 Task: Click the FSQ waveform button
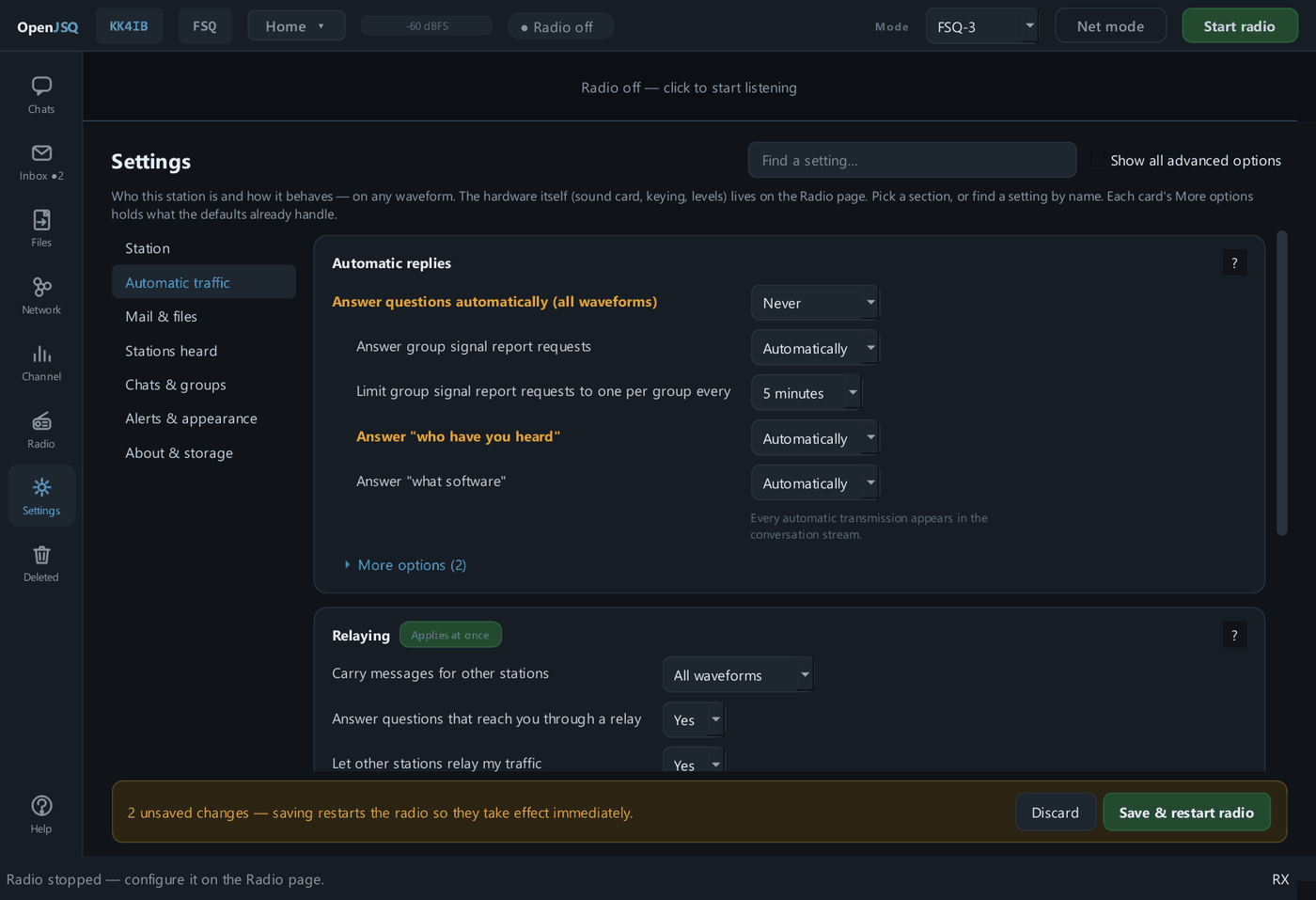[x=205, y=26]
